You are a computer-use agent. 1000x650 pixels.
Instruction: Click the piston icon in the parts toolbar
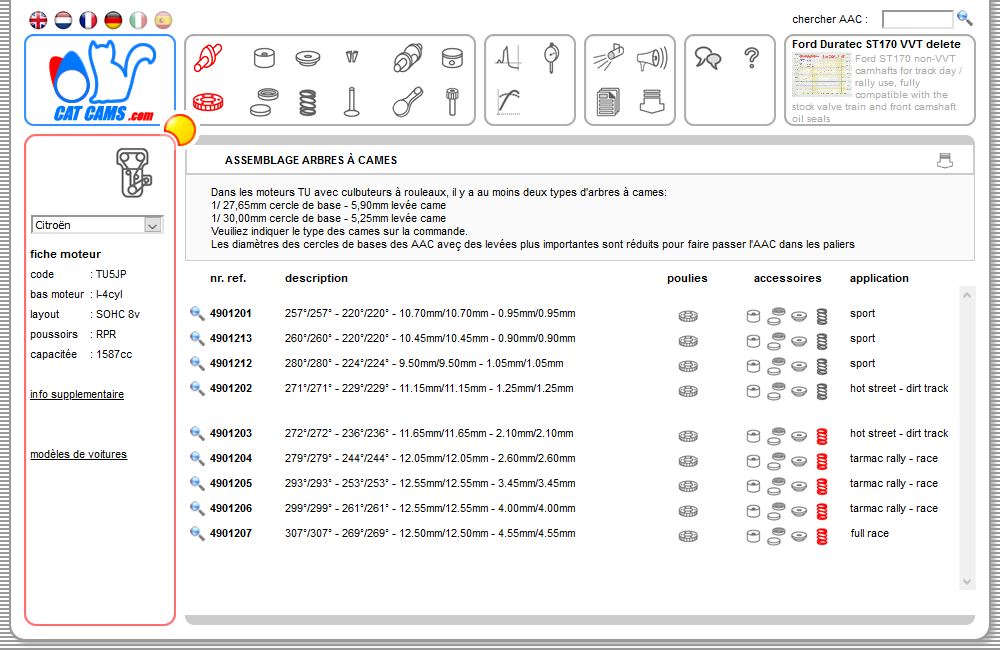(452, 58)
